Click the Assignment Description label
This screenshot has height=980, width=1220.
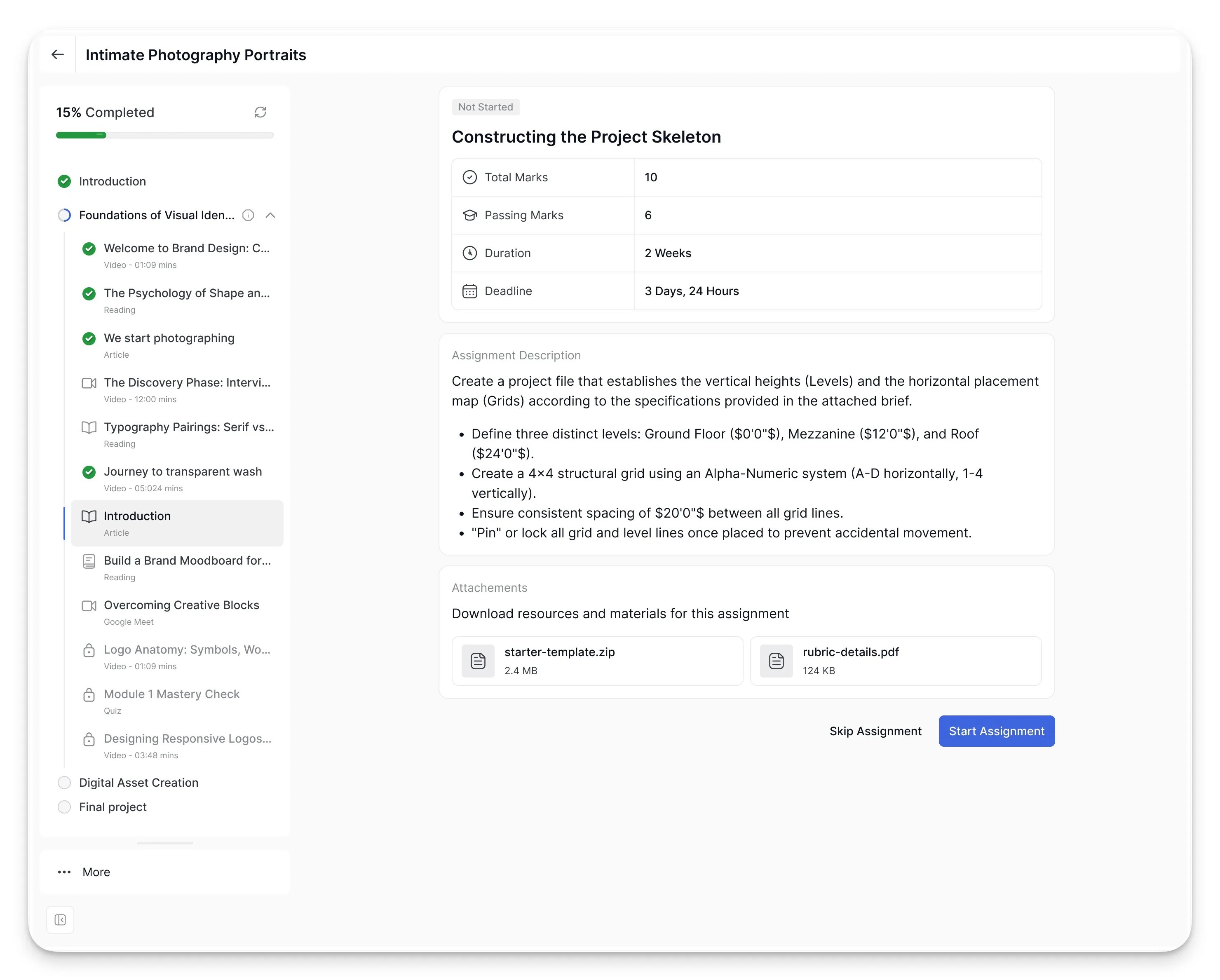pos(516,355)
